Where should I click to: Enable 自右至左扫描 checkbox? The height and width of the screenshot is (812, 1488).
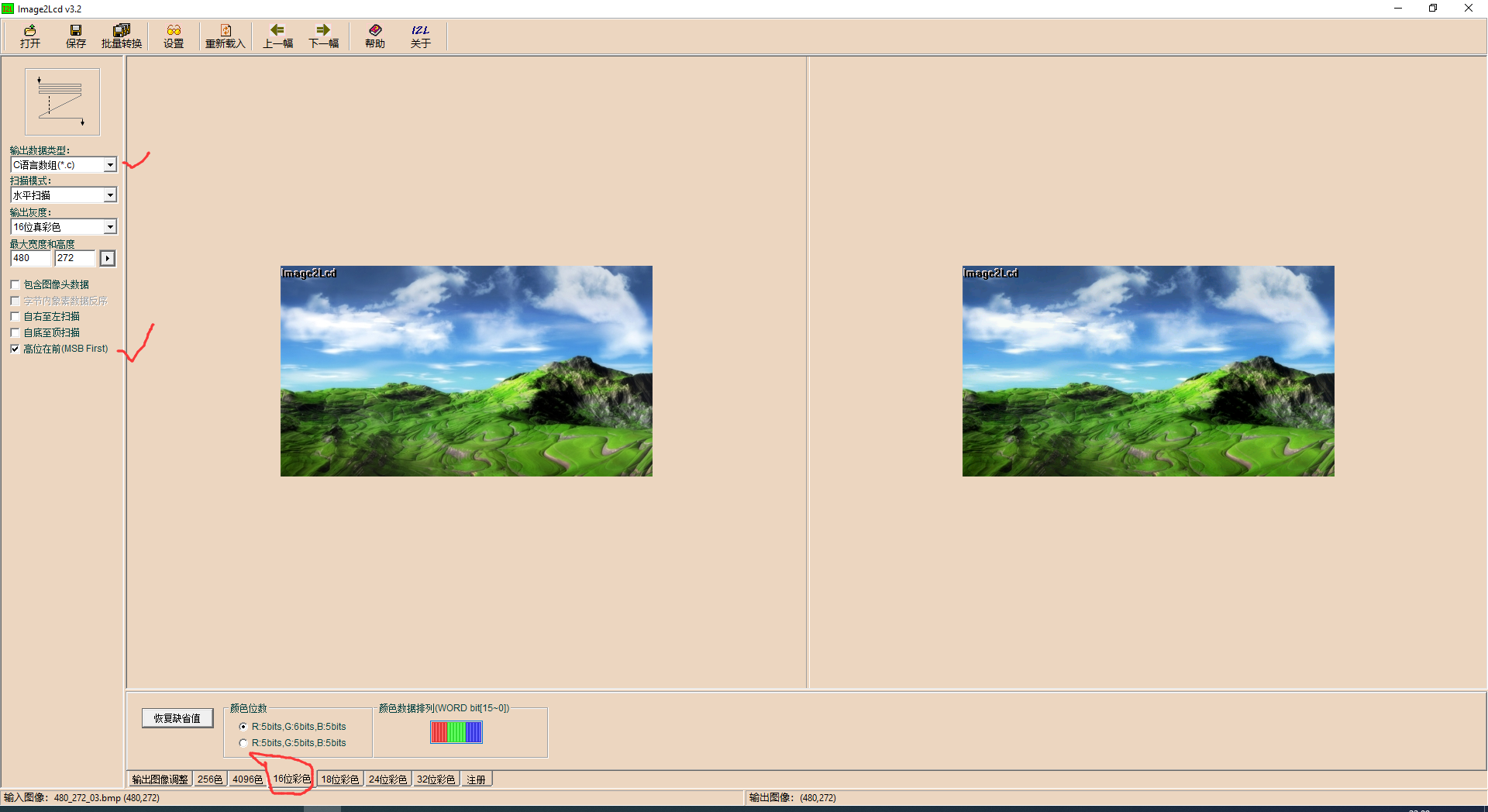click(15, 317)
